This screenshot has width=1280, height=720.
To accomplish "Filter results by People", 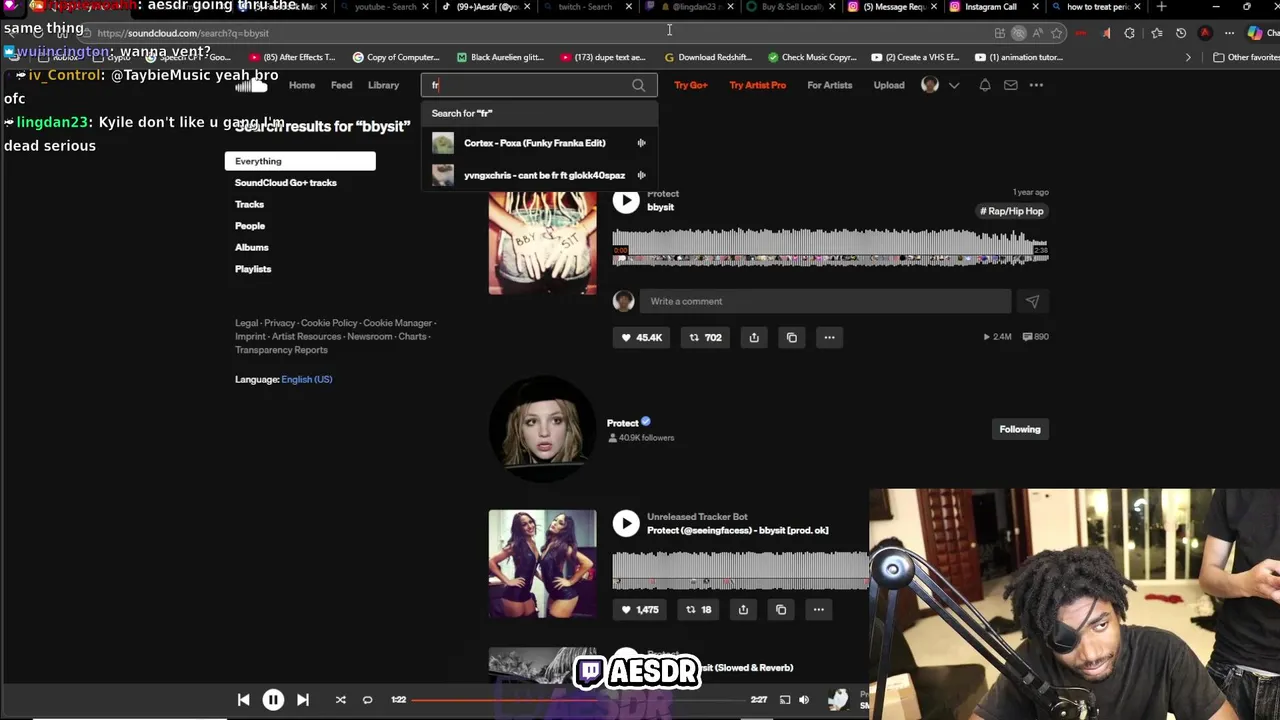I will pyautogui.click(x=250, y=226).
